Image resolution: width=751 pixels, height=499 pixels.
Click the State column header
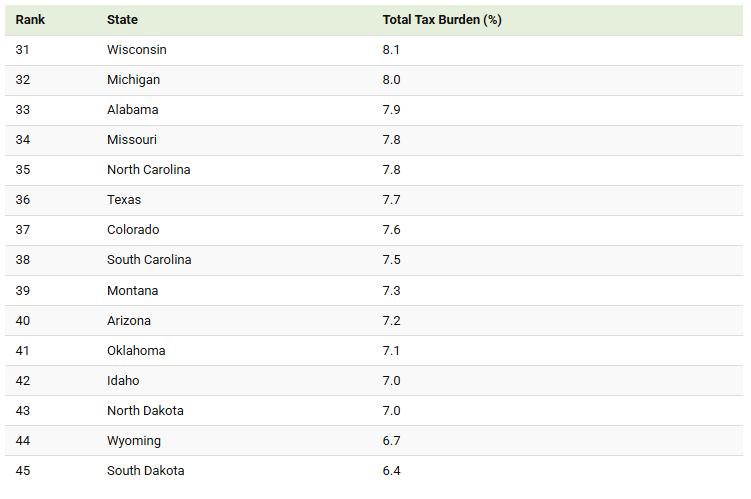pyautogui.click(x=122, y=20)
